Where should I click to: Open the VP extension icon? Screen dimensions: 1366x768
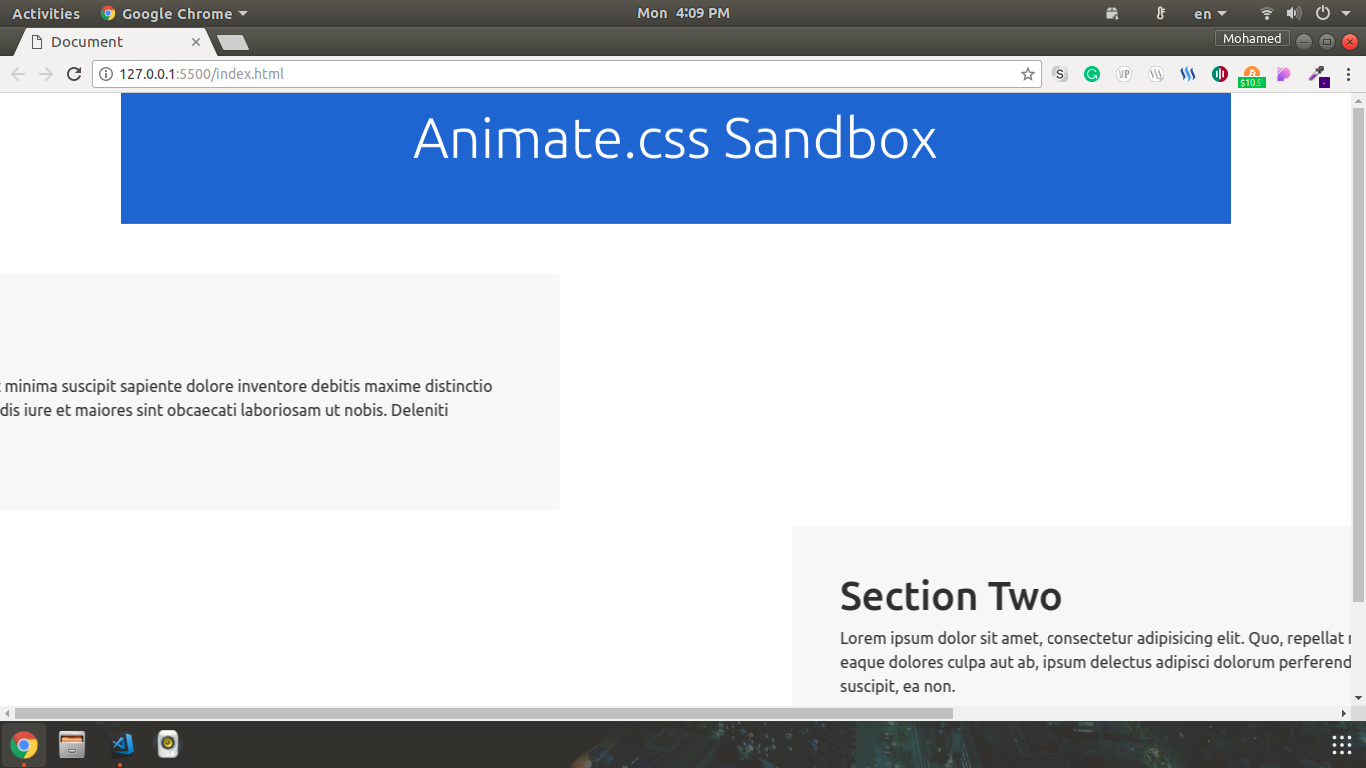coord(1124,74)
